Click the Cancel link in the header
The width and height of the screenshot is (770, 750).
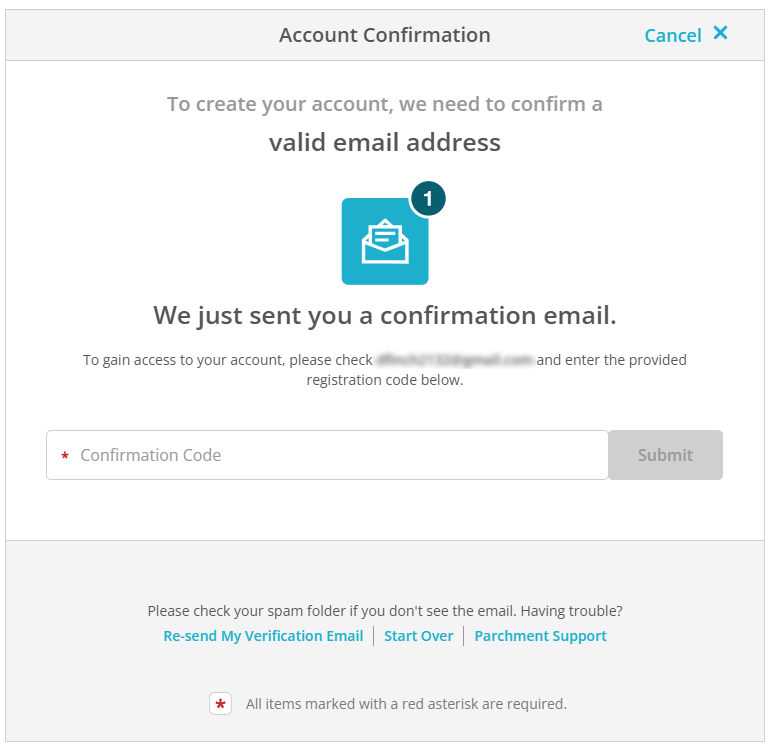point(672,35)
